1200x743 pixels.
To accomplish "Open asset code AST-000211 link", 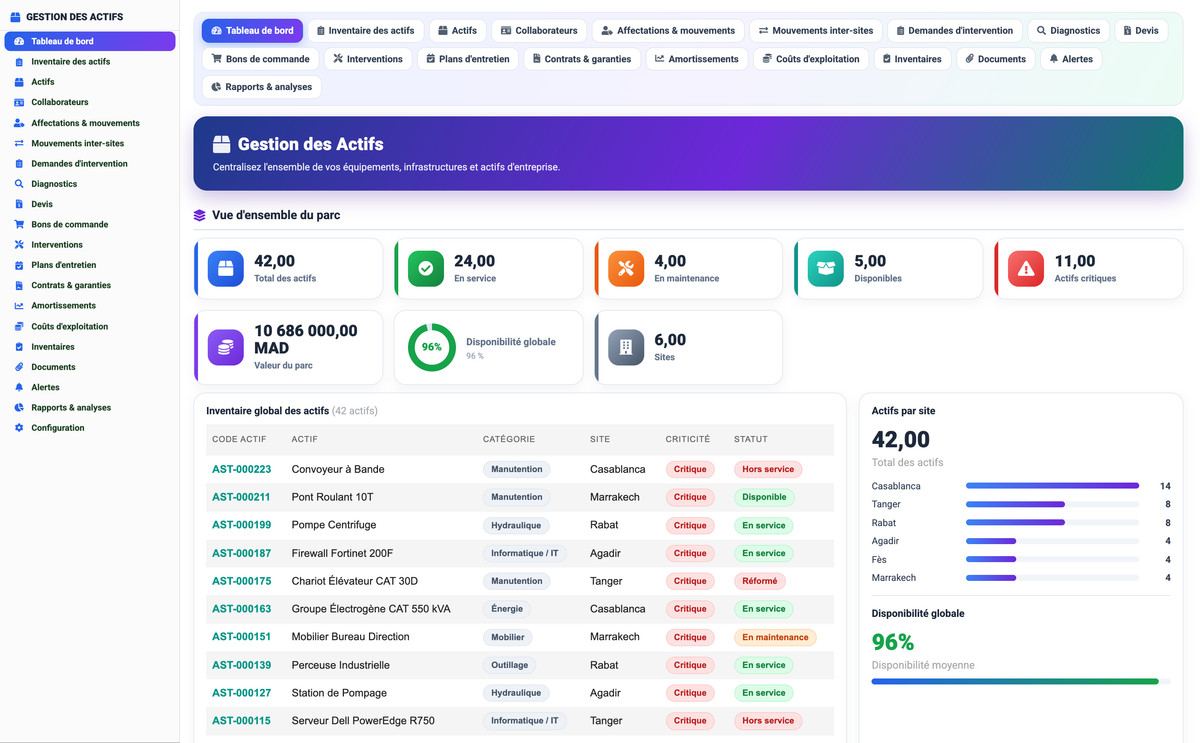I will (241, 497).
